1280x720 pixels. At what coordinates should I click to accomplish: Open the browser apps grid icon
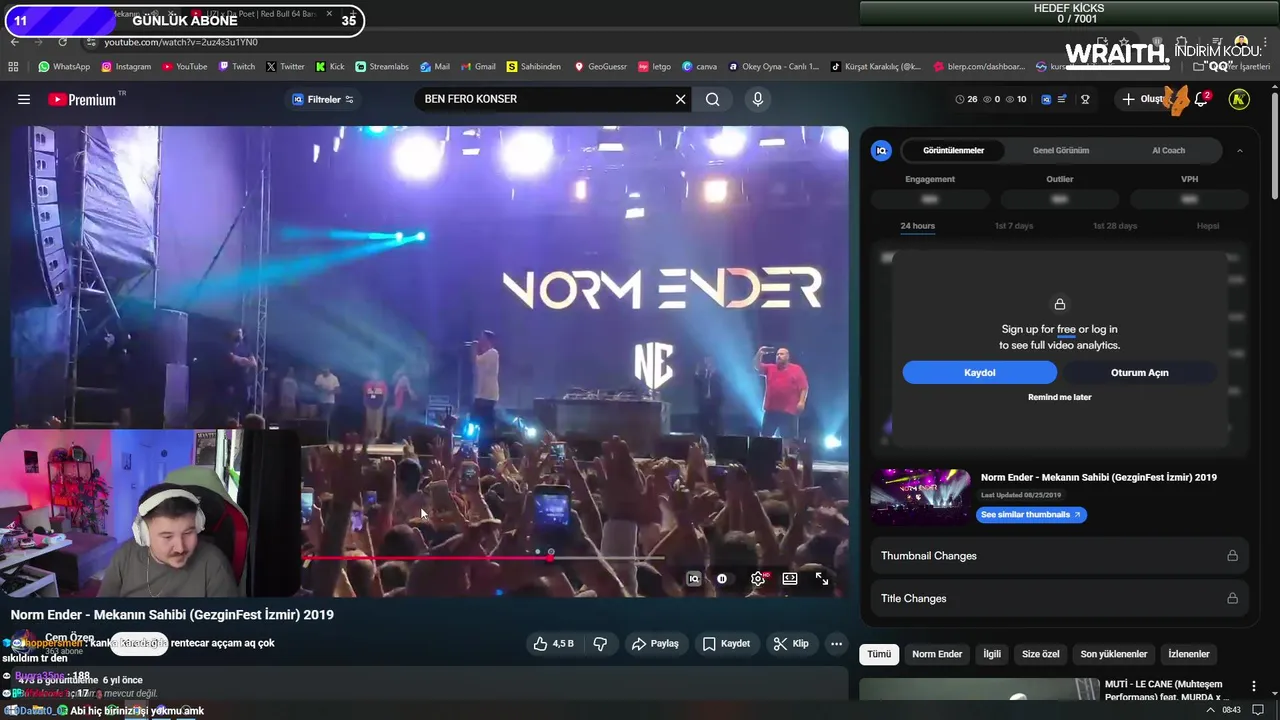coord(13,67)
